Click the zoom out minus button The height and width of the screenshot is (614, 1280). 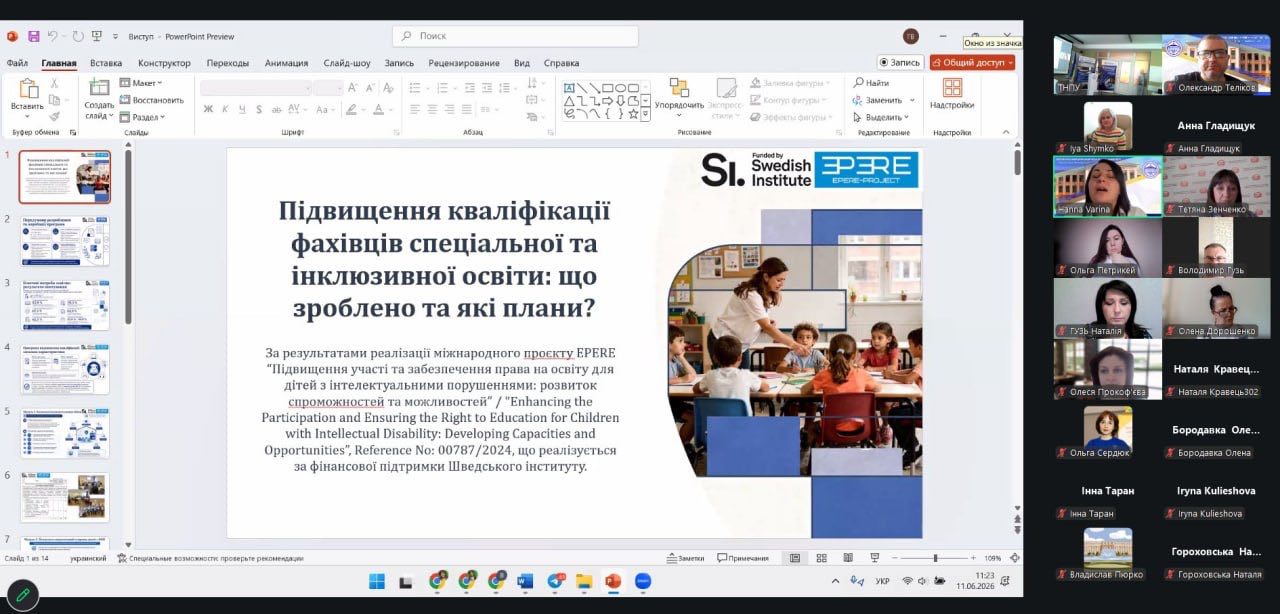(894, 558)
